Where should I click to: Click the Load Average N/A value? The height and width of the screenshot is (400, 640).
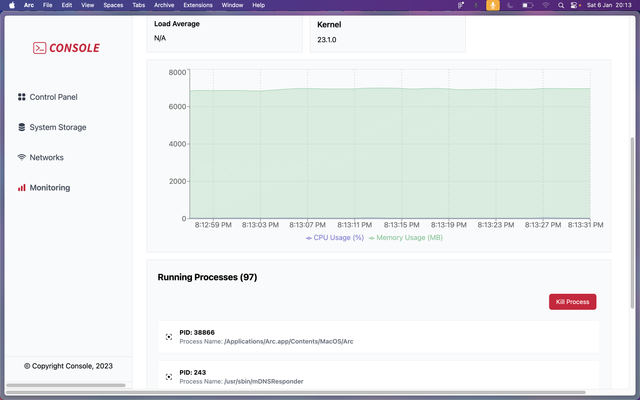click(x=160, y=38)
